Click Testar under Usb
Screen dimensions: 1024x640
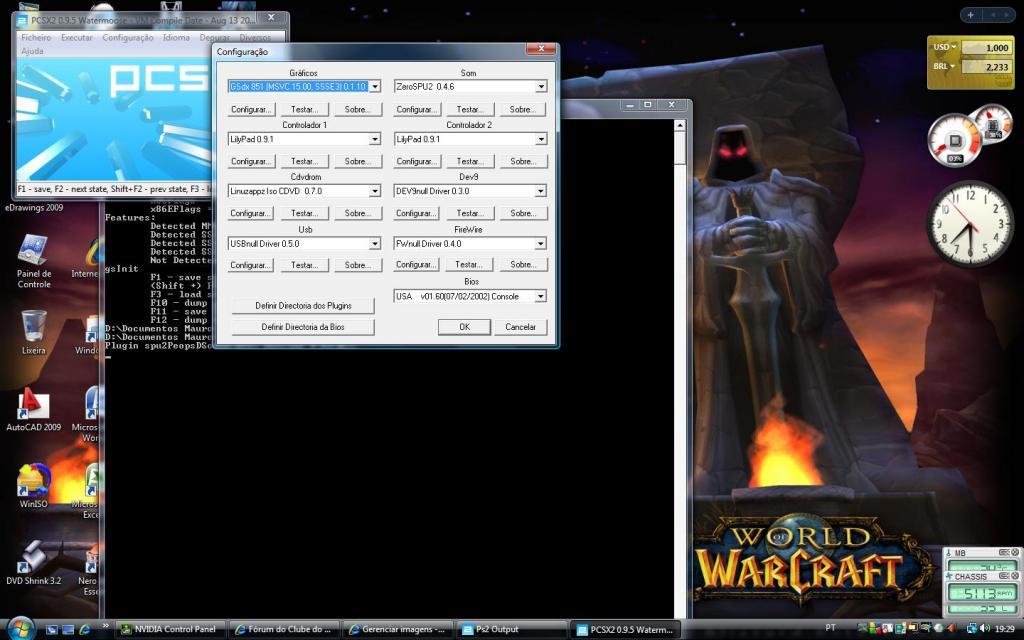pyautogui.click(x=305, y=265)
